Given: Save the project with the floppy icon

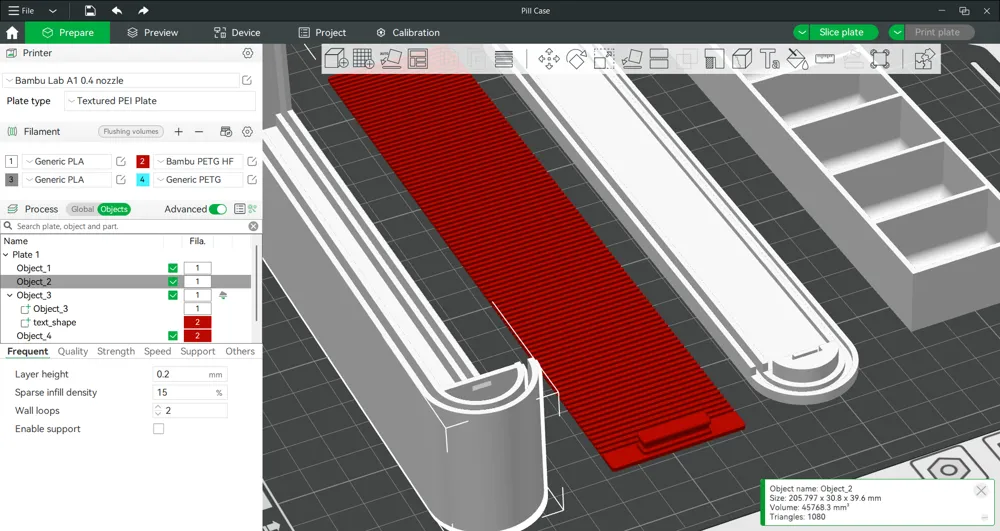Looking at the screenshot, I should pos(91,10).
